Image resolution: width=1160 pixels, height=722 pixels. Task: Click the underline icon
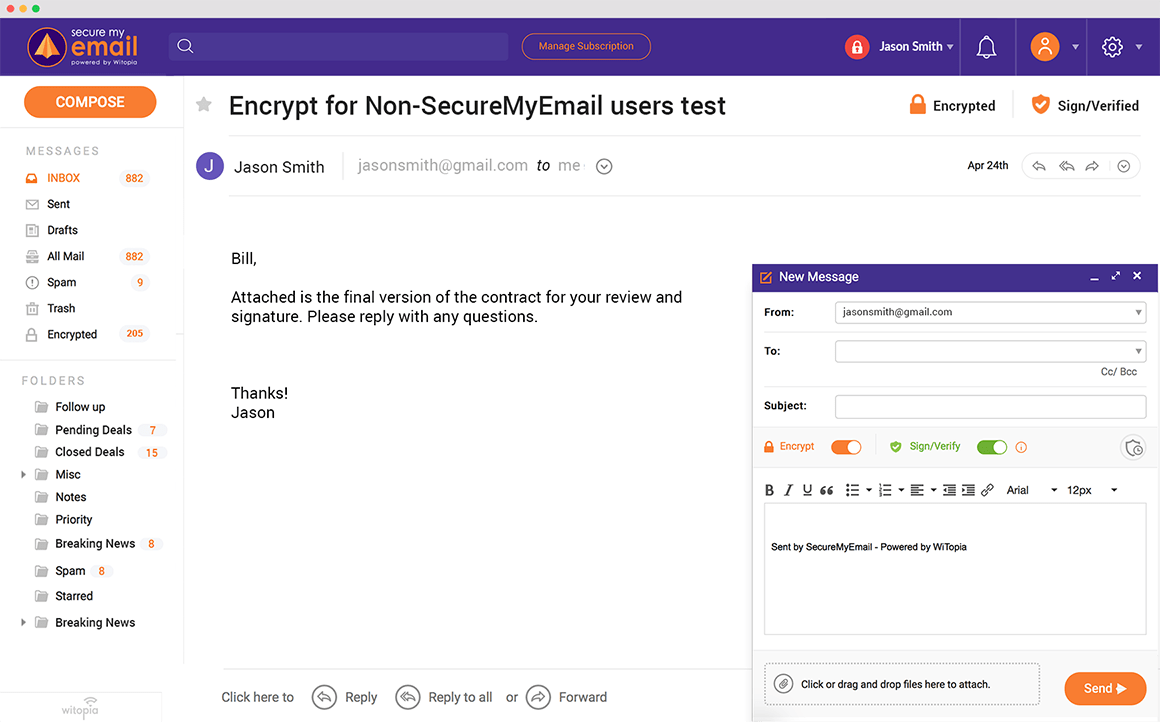pyautogui.click(x=810, y=489)
